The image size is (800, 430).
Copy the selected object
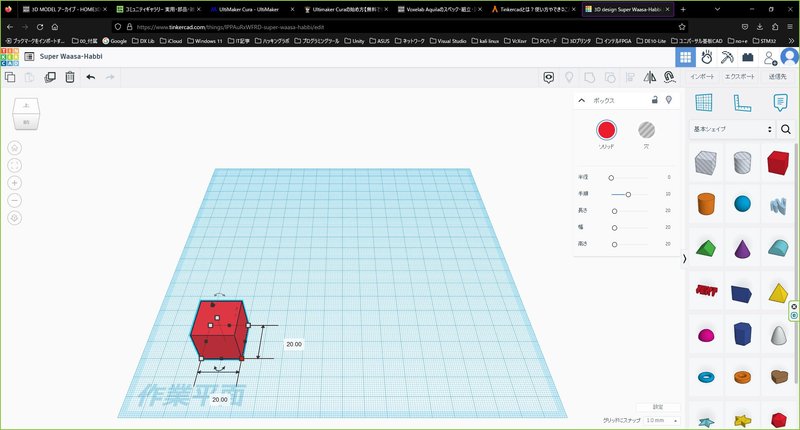(x=10, y=77)
